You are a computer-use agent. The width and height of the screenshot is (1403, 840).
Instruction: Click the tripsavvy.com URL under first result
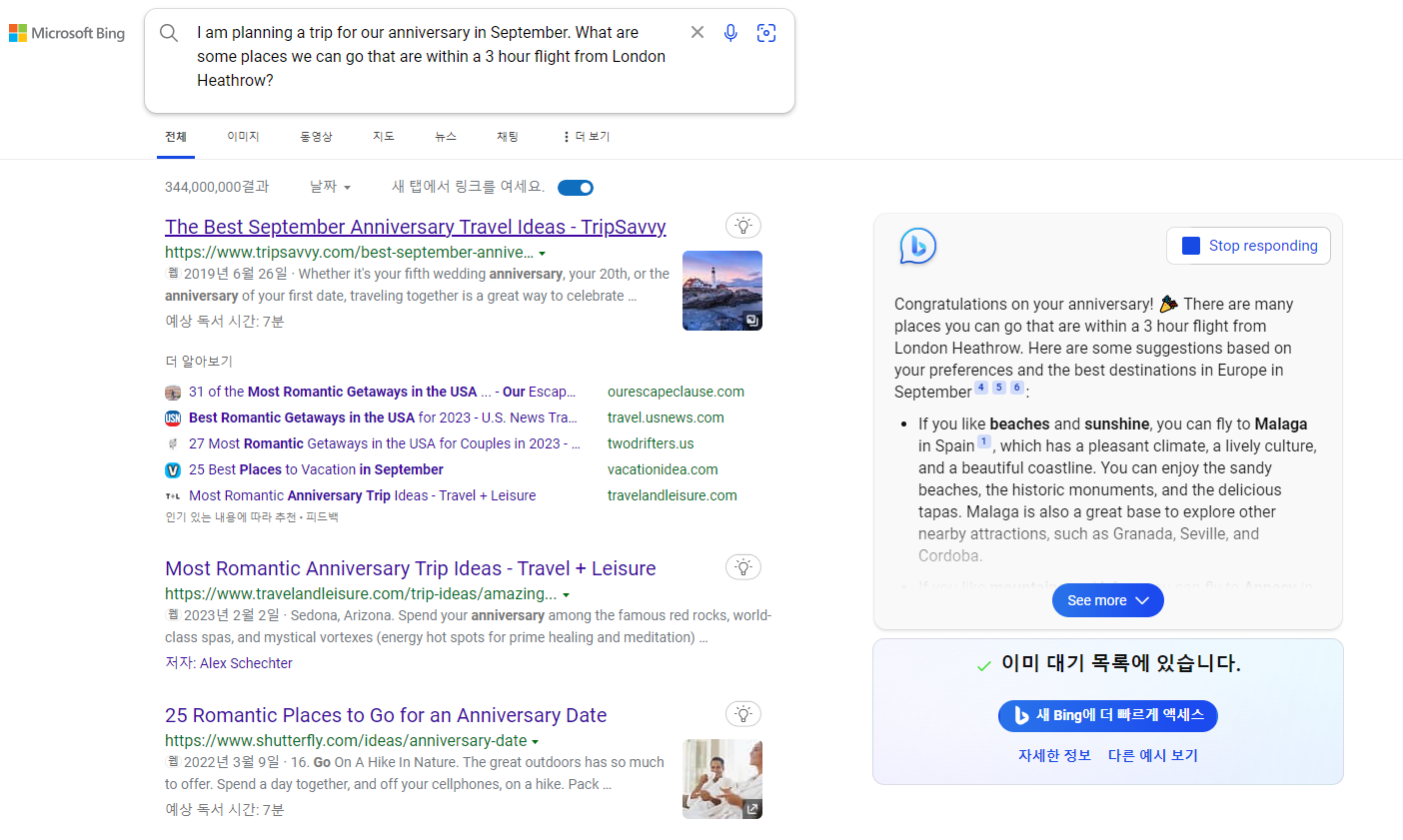[x=349, y=252]
